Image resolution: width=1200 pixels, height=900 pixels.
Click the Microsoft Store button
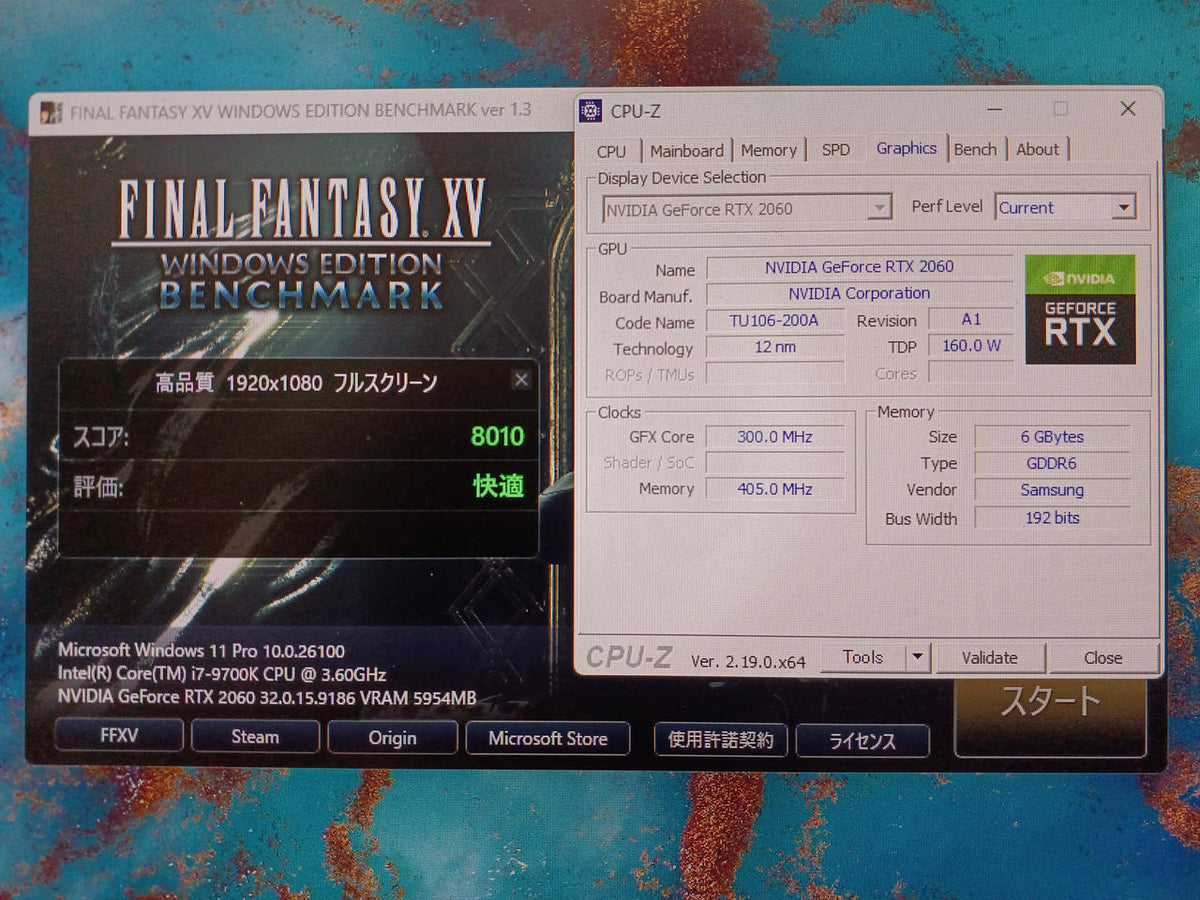click(547, 738)
